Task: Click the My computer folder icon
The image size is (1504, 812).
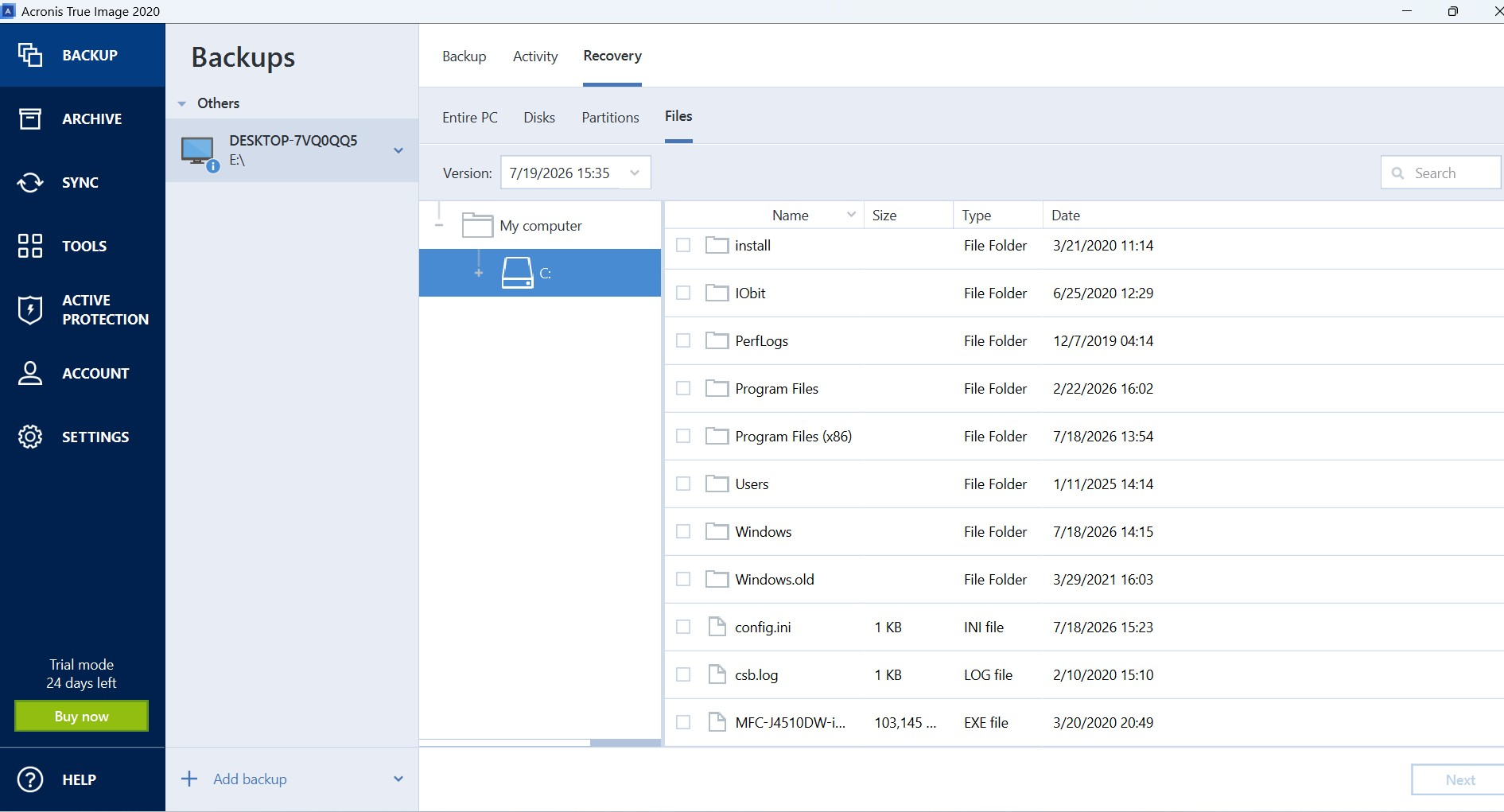Action: pos(477,225)
